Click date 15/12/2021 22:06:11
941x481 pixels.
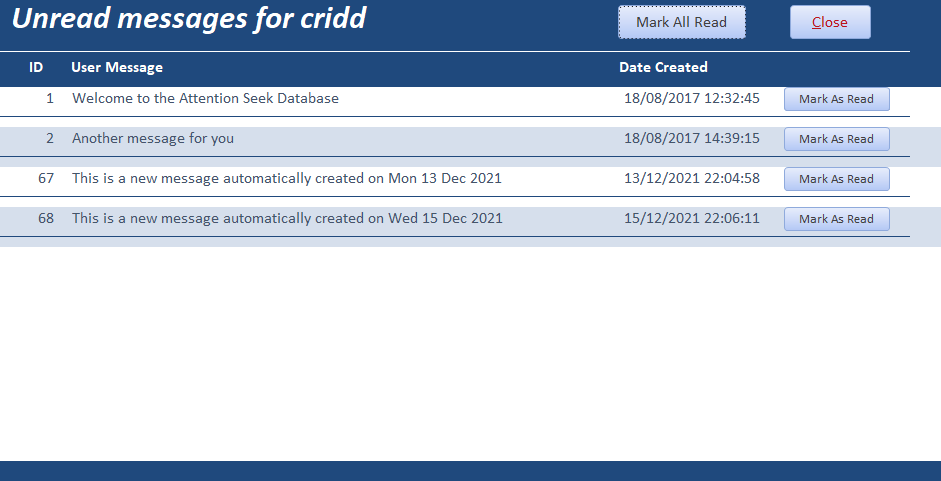pos(692,219)
